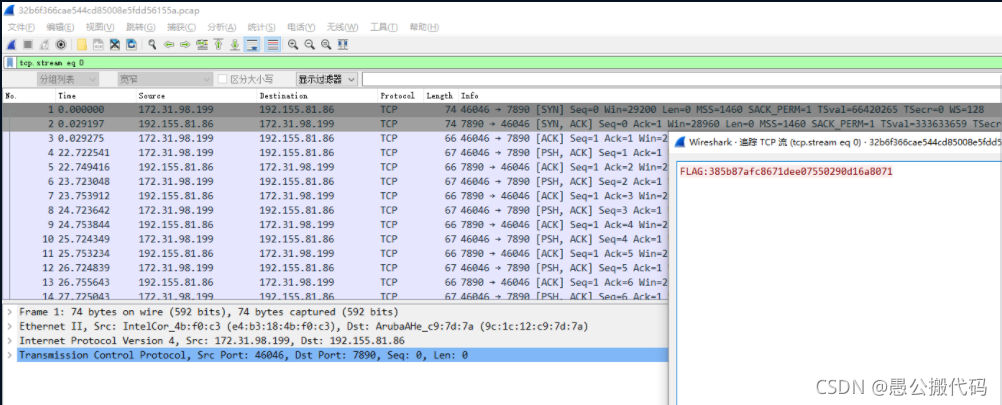Click the open capture file folder icon
This screenshot has width=1002, height=405.
point(82,45)
